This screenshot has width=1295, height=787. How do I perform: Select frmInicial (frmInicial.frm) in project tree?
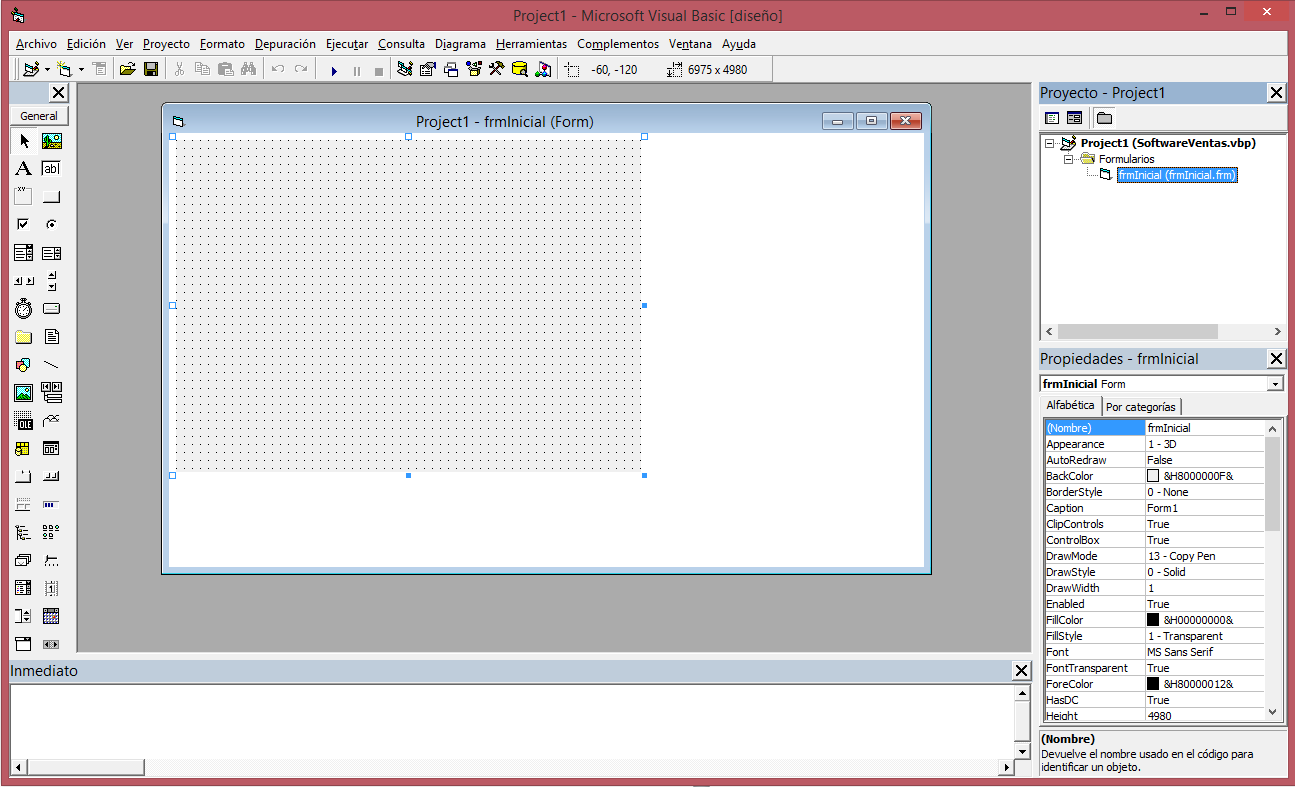[1177, 175]
